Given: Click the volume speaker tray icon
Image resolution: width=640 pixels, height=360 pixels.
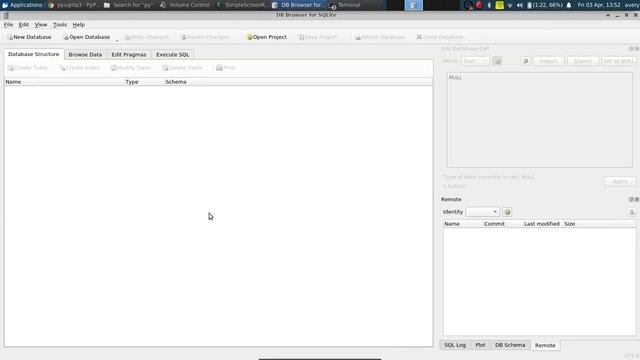Looking at the screenshot, I should point(519,5).
